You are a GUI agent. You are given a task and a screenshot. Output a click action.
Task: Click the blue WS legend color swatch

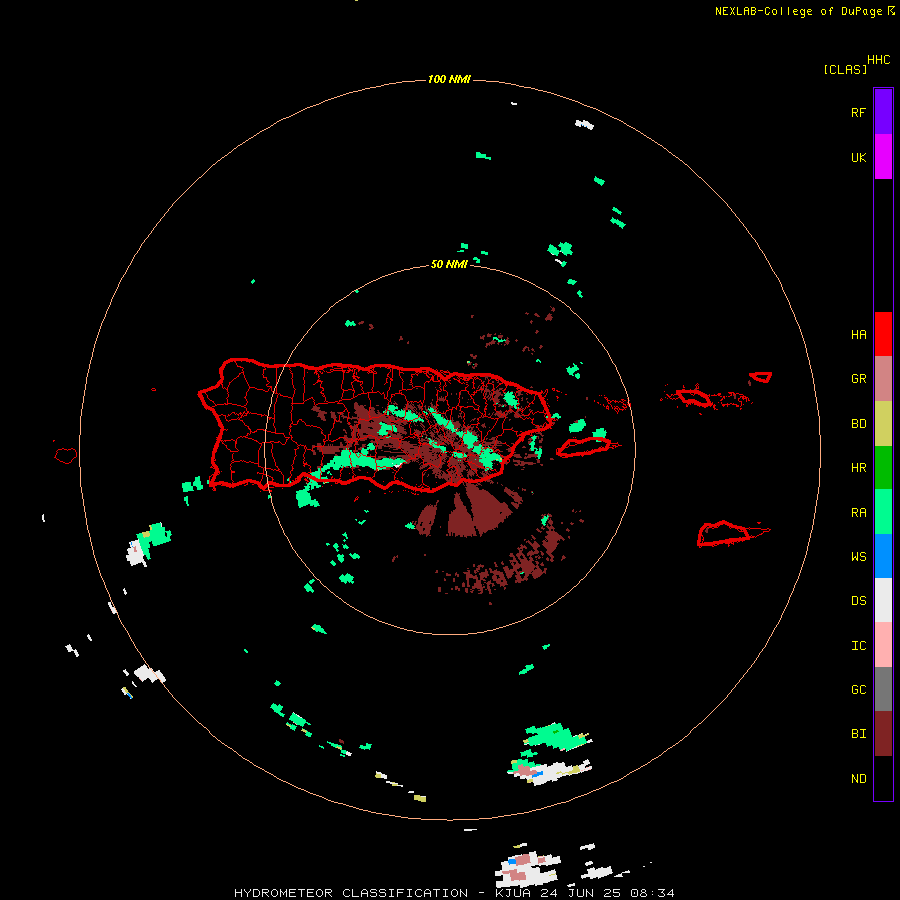tap(883, 556)
